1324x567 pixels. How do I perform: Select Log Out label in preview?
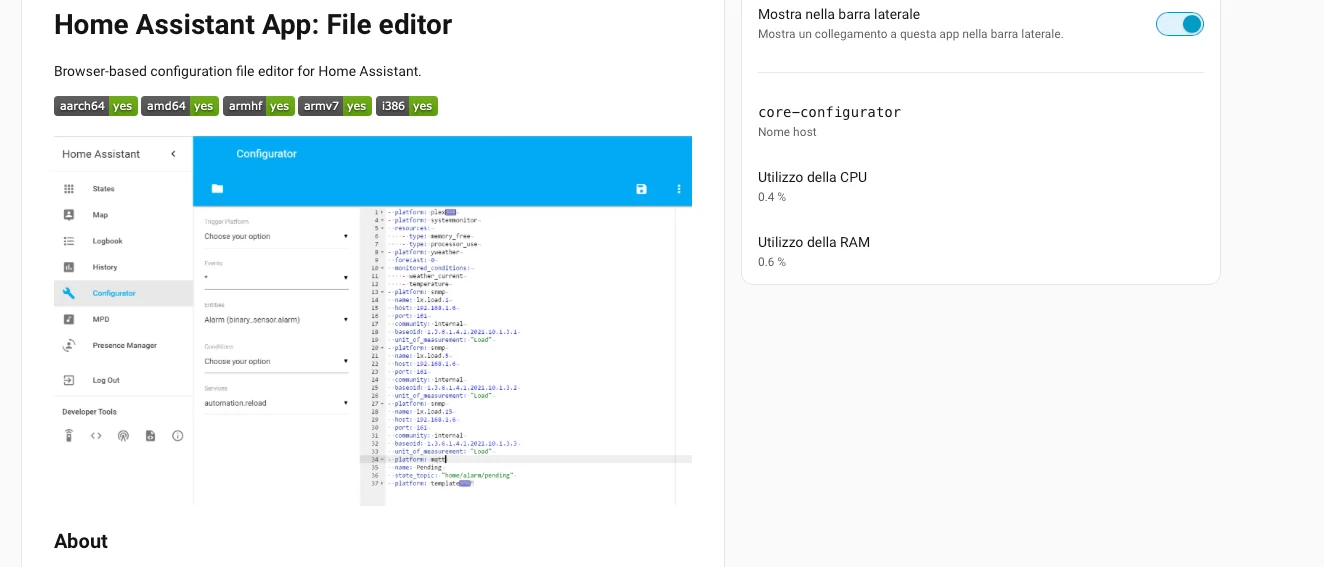pyautogui.click(x=106, y=380)
